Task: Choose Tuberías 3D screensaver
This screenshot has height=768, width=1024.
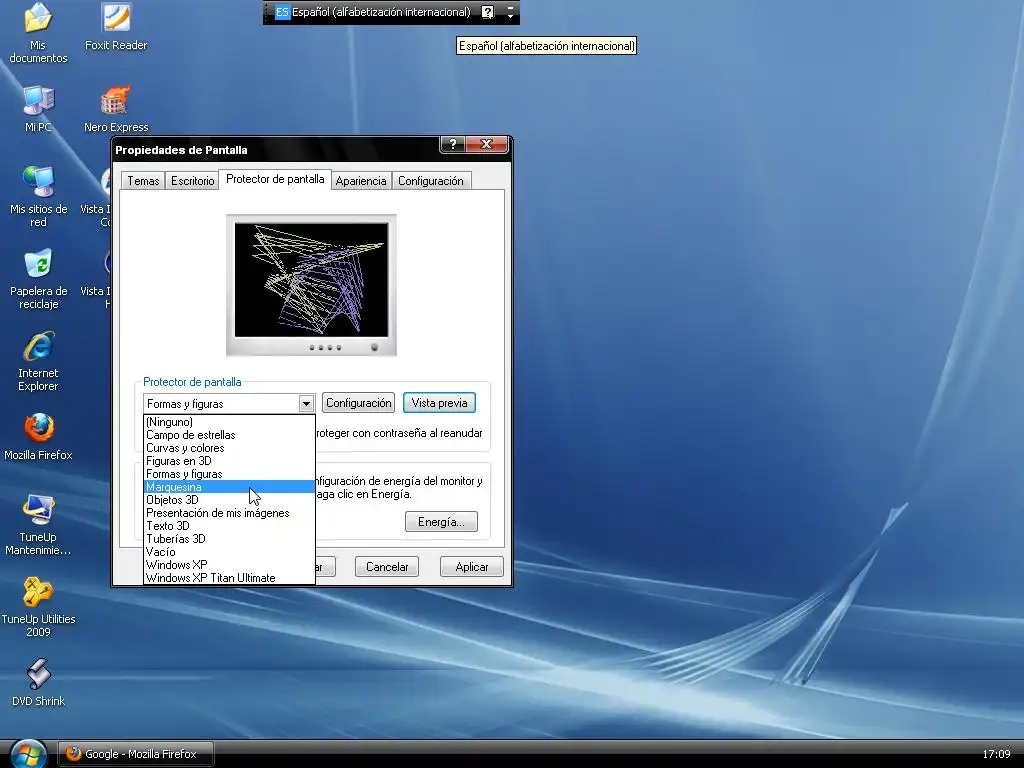Action: coord(229,539)
